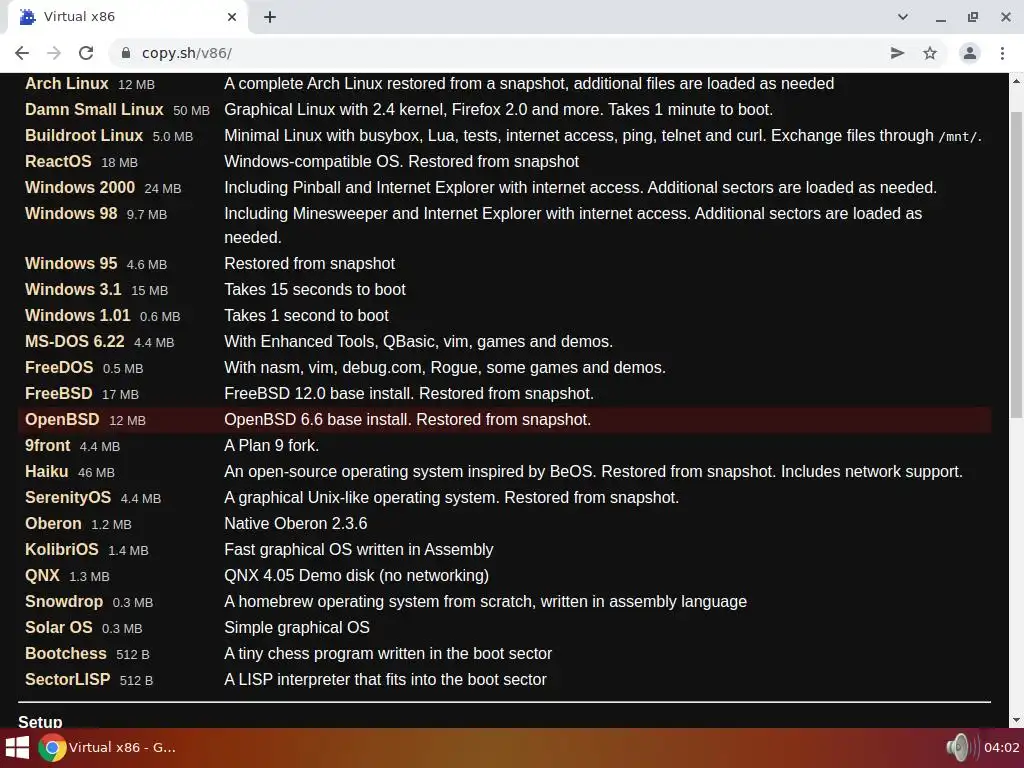Click description 'A tiny chess program written in the boot sector'
This screenshot has width=1024, height=768.
pos(388,654)
